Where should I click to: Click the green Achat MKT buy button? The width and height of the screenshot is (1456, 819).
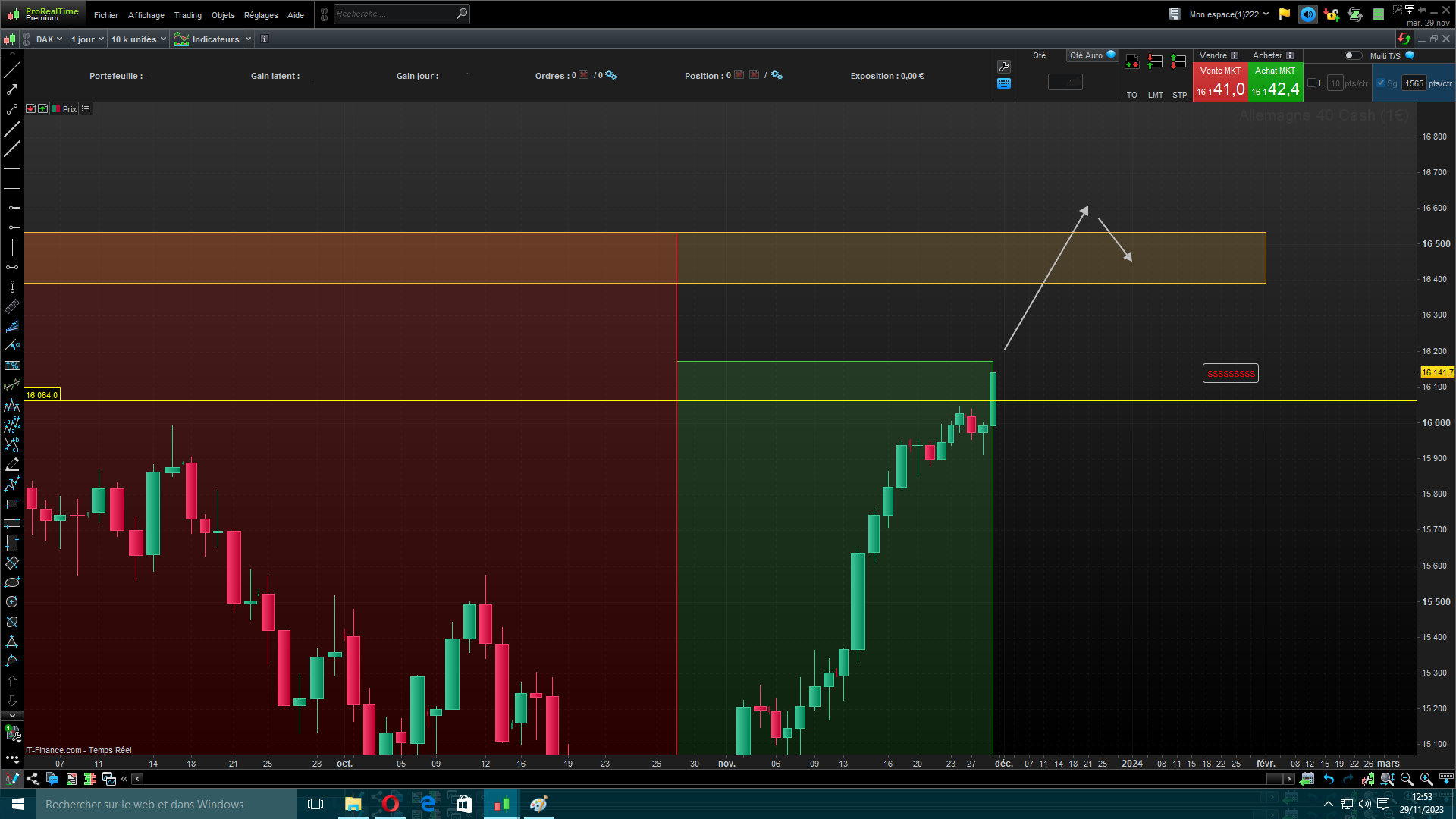[x=1275, y=82]
